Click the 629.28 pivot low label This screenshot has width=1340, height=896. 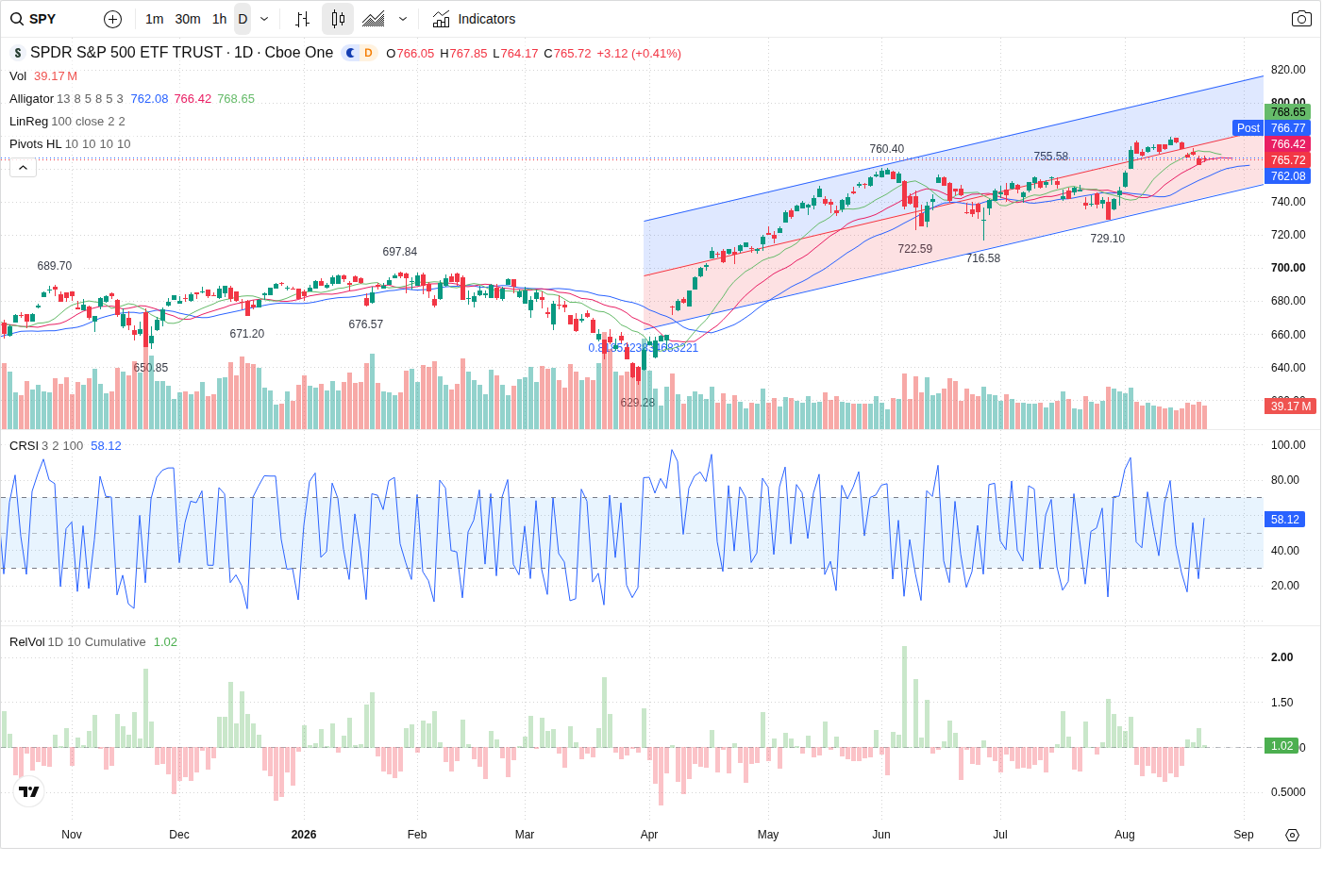638,403
